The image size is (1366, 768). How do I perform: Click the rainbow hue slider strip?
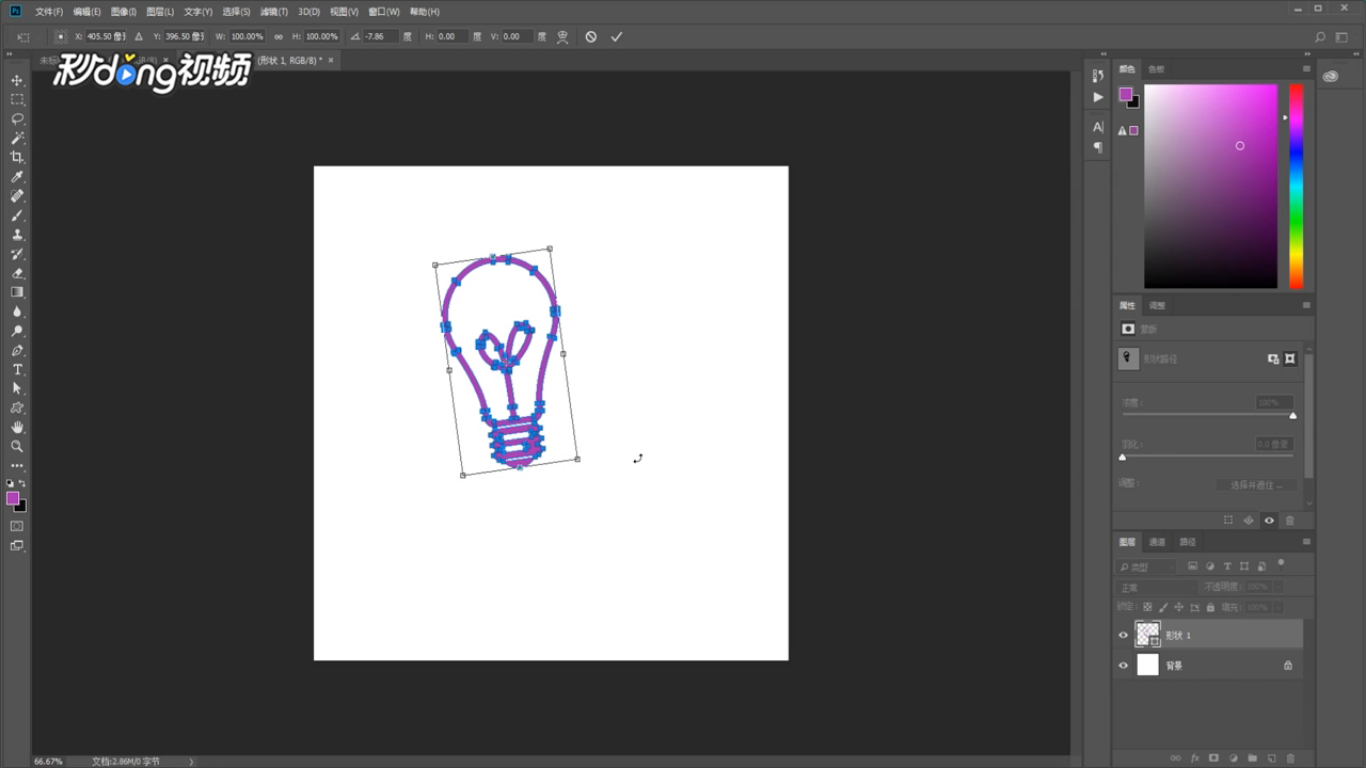(1296, 186)
